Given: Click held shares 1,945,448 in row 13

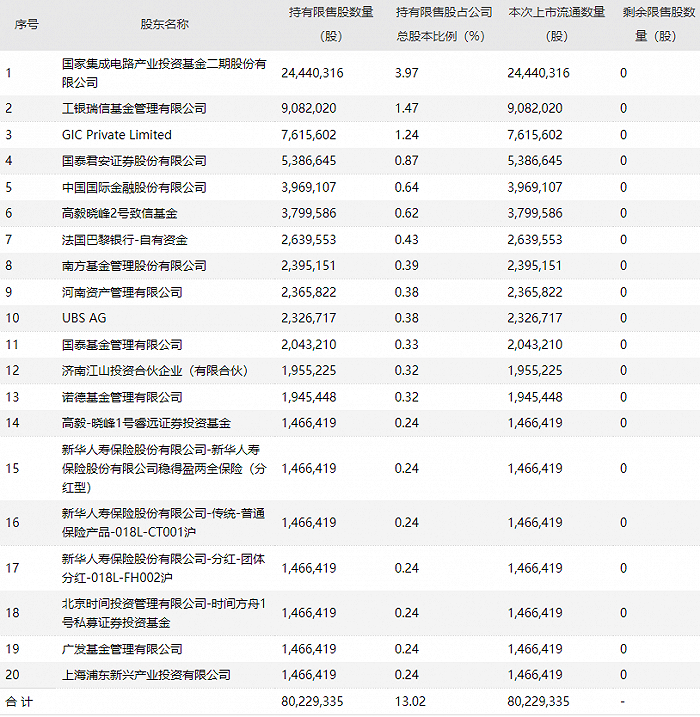Looking at the screenshot, I should [309, 397].
